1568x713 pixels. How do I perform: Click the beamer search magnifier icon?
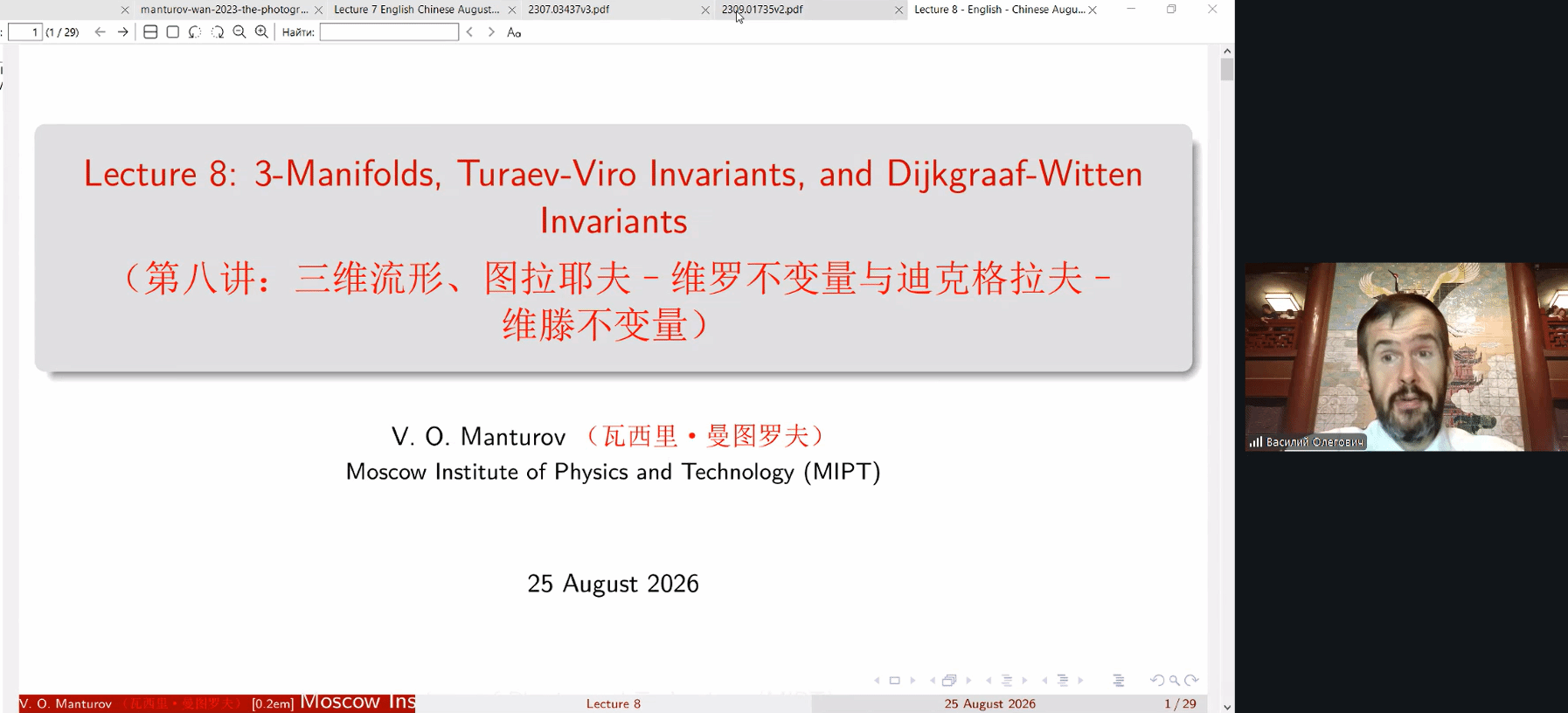[x=1175, y=680]
